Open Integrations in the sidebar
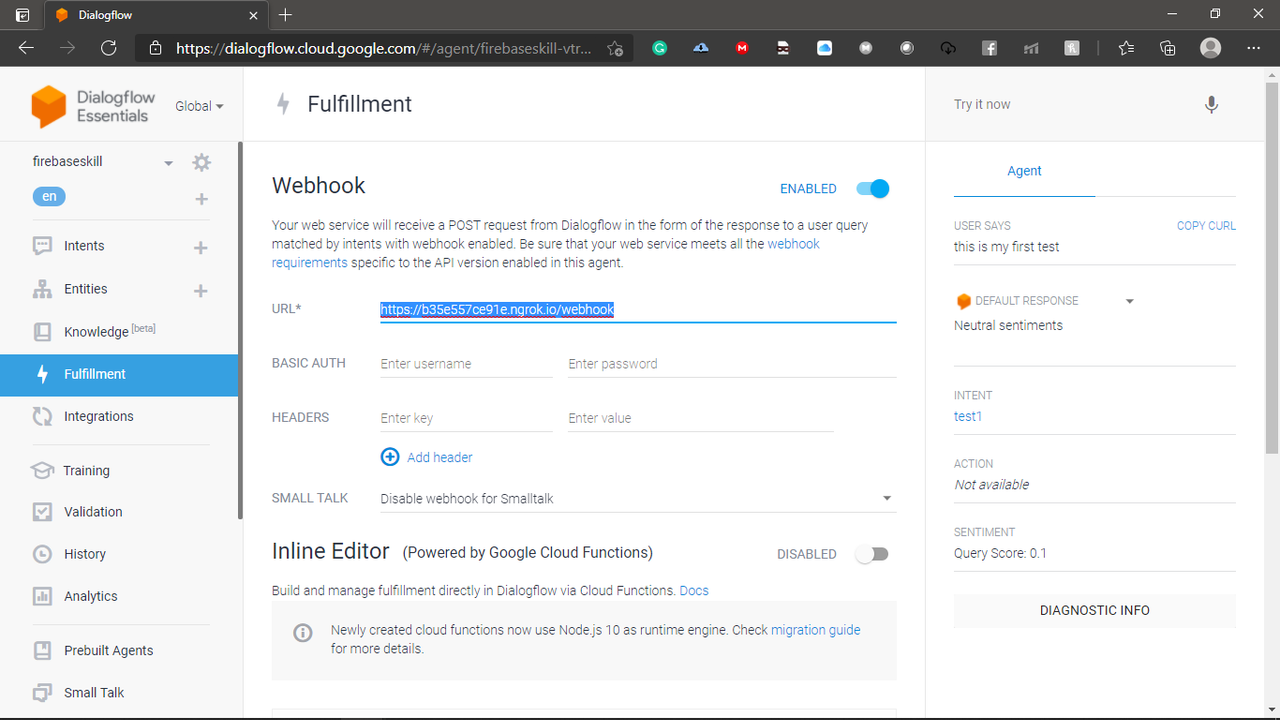 tap(98, 416)
